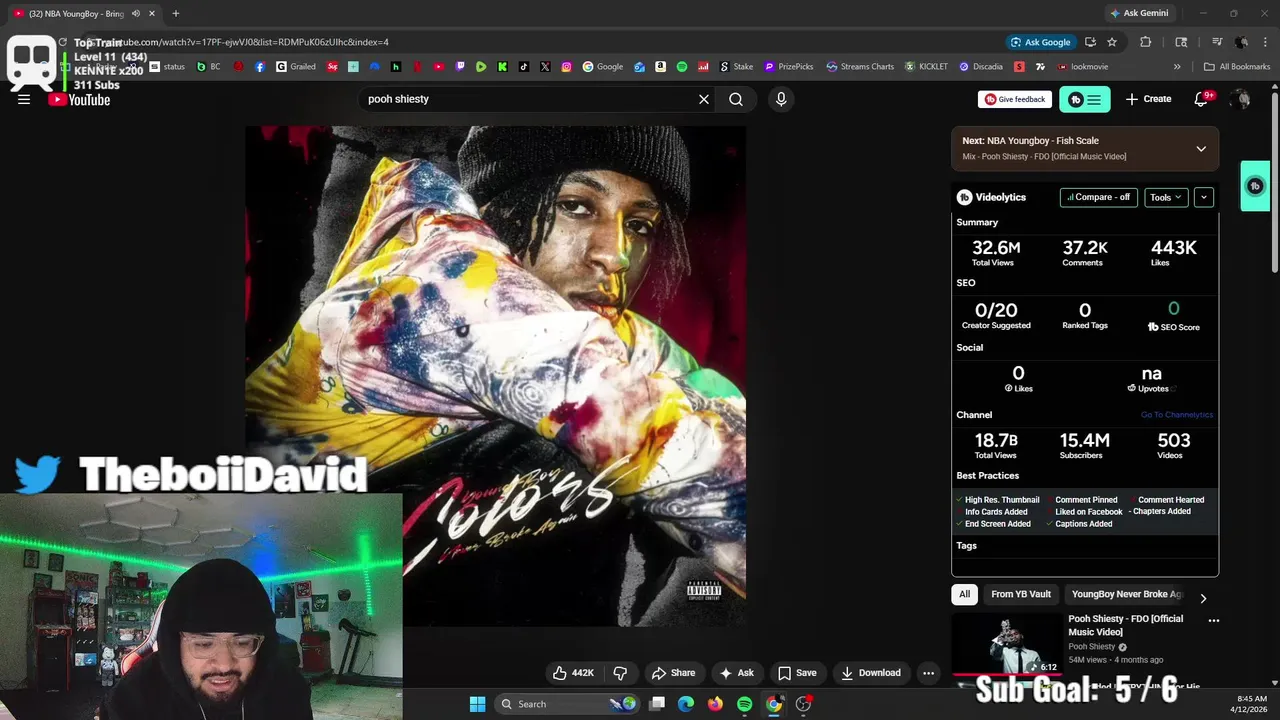Open the TikTok bookmark icon
Screen dimensions: 1280x720
click(524, 67)
